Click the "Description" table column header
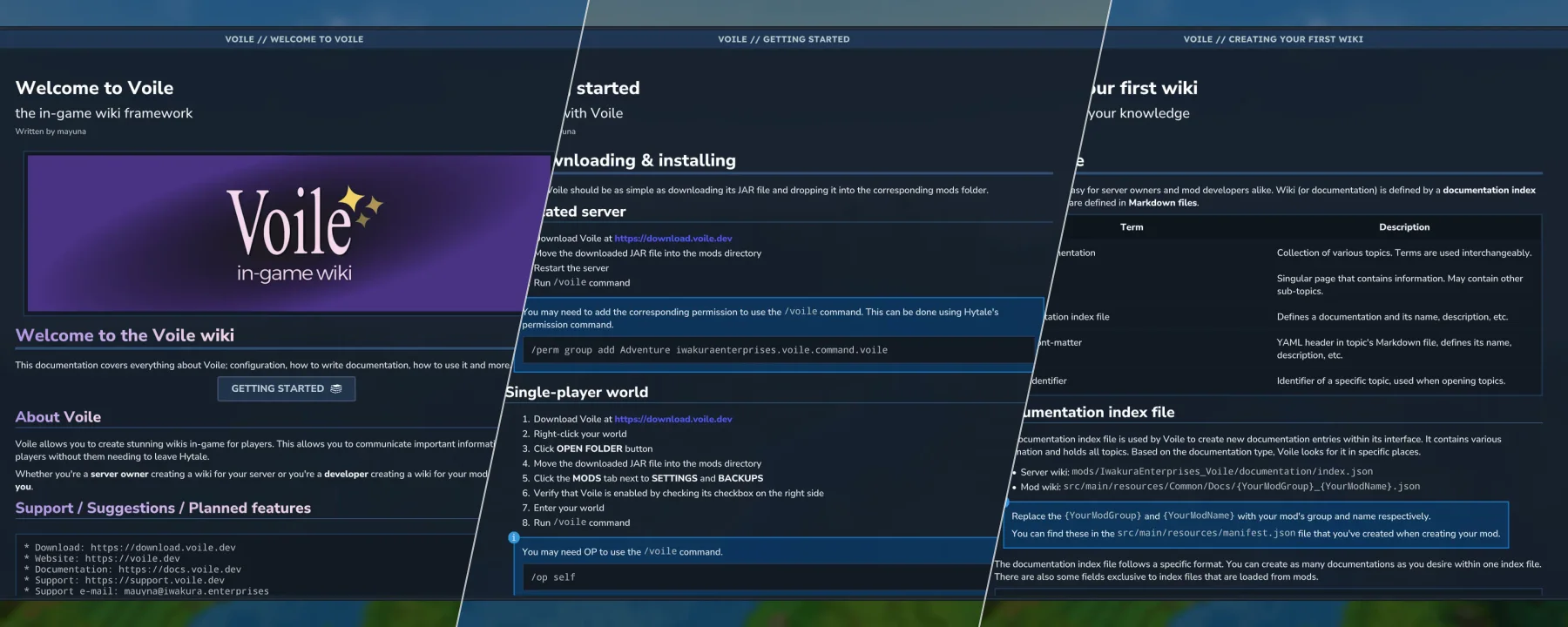 tap(1404, 227)
